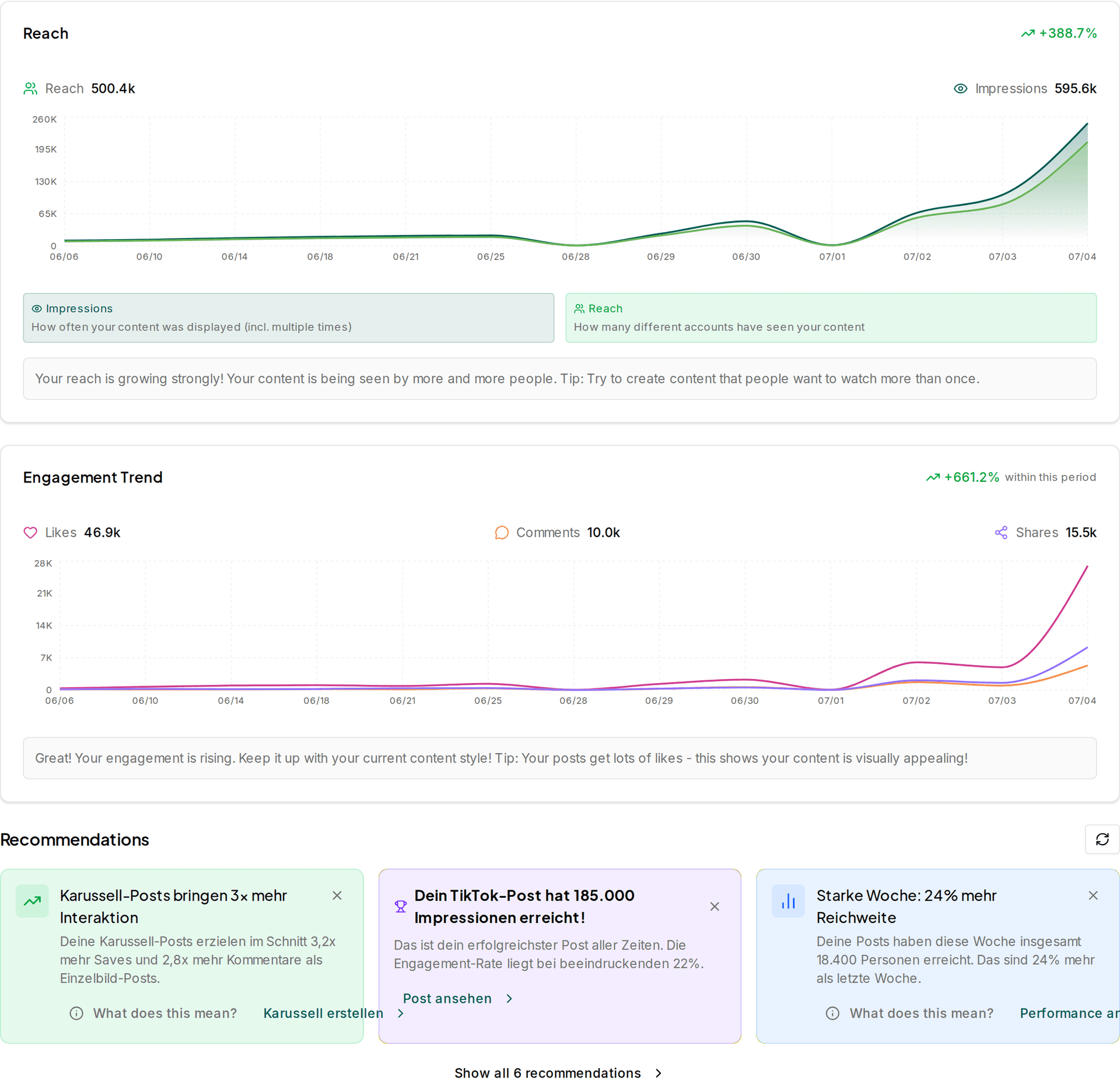The height and width of the screenshot is (1088, 1120).
Task: Click the +661.2% growth figure
Action: coord(972,477)
